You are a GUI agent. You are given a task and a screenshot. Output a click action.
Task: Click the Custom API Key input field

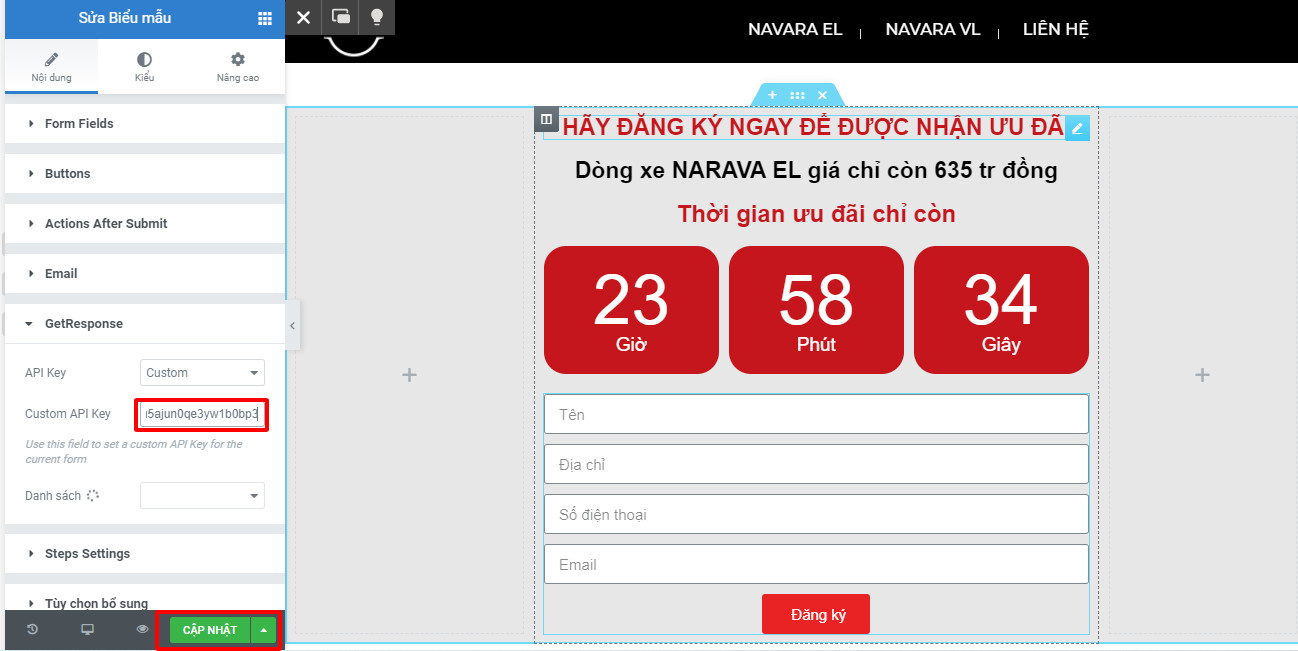(x=202, y=413)
